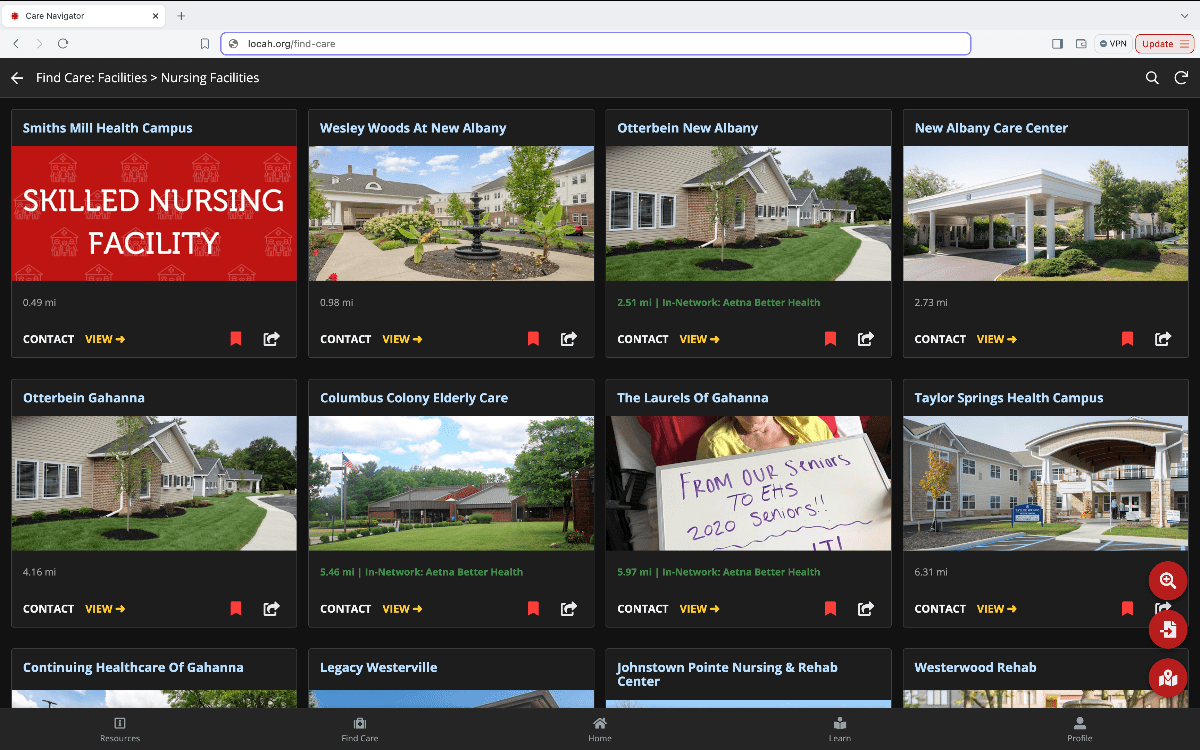This screenshot has height=750, width=1200.
Task: View Smiths Mill Health Campus details
Action: click(x=105, y=339)
